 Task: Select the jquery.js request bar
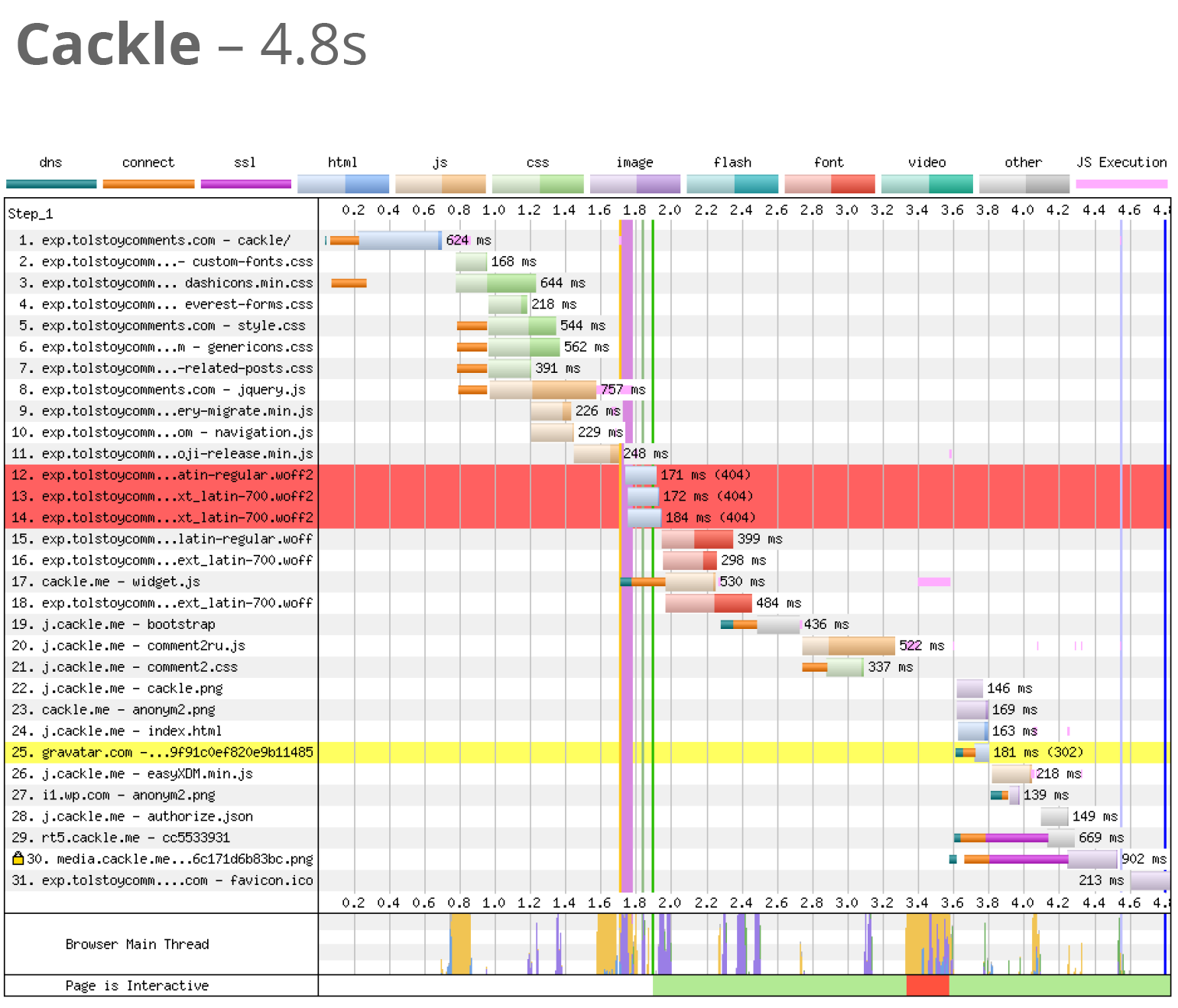543,391
